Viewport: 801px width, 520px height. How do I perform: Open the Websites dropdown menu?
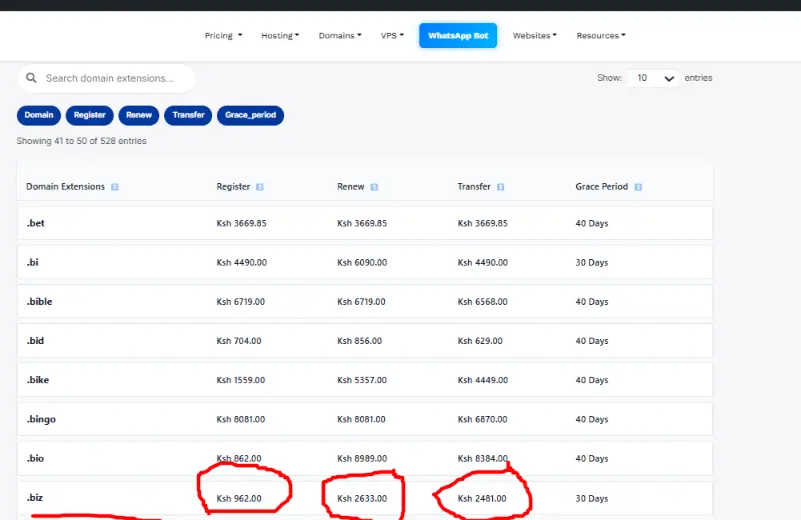point(534,35)
